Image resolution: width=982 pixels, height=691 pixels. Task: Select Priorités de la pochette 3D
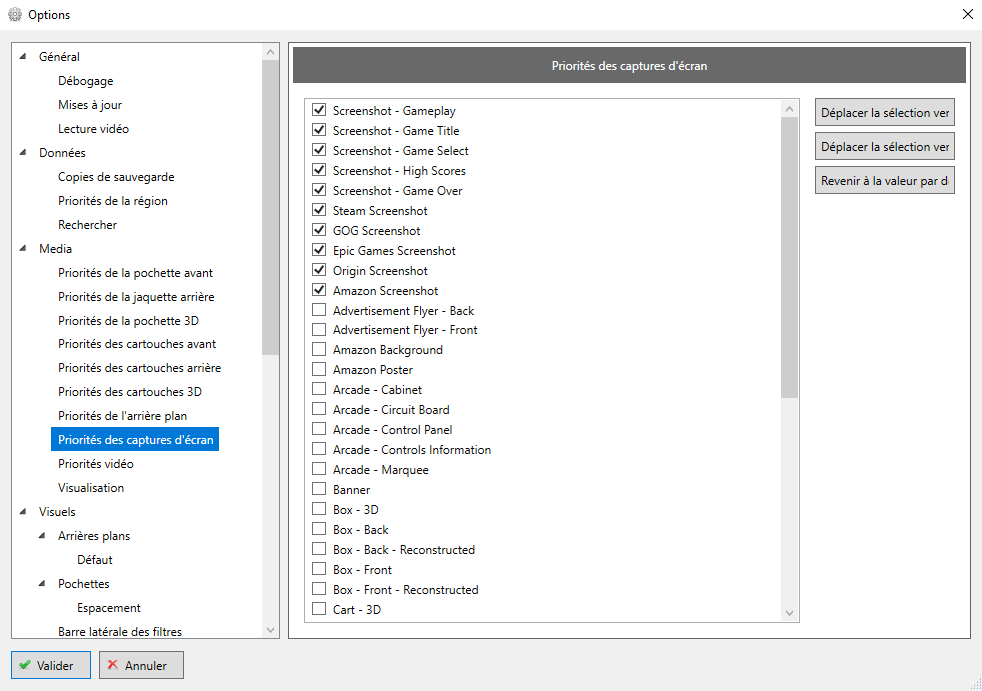point(128,320)
